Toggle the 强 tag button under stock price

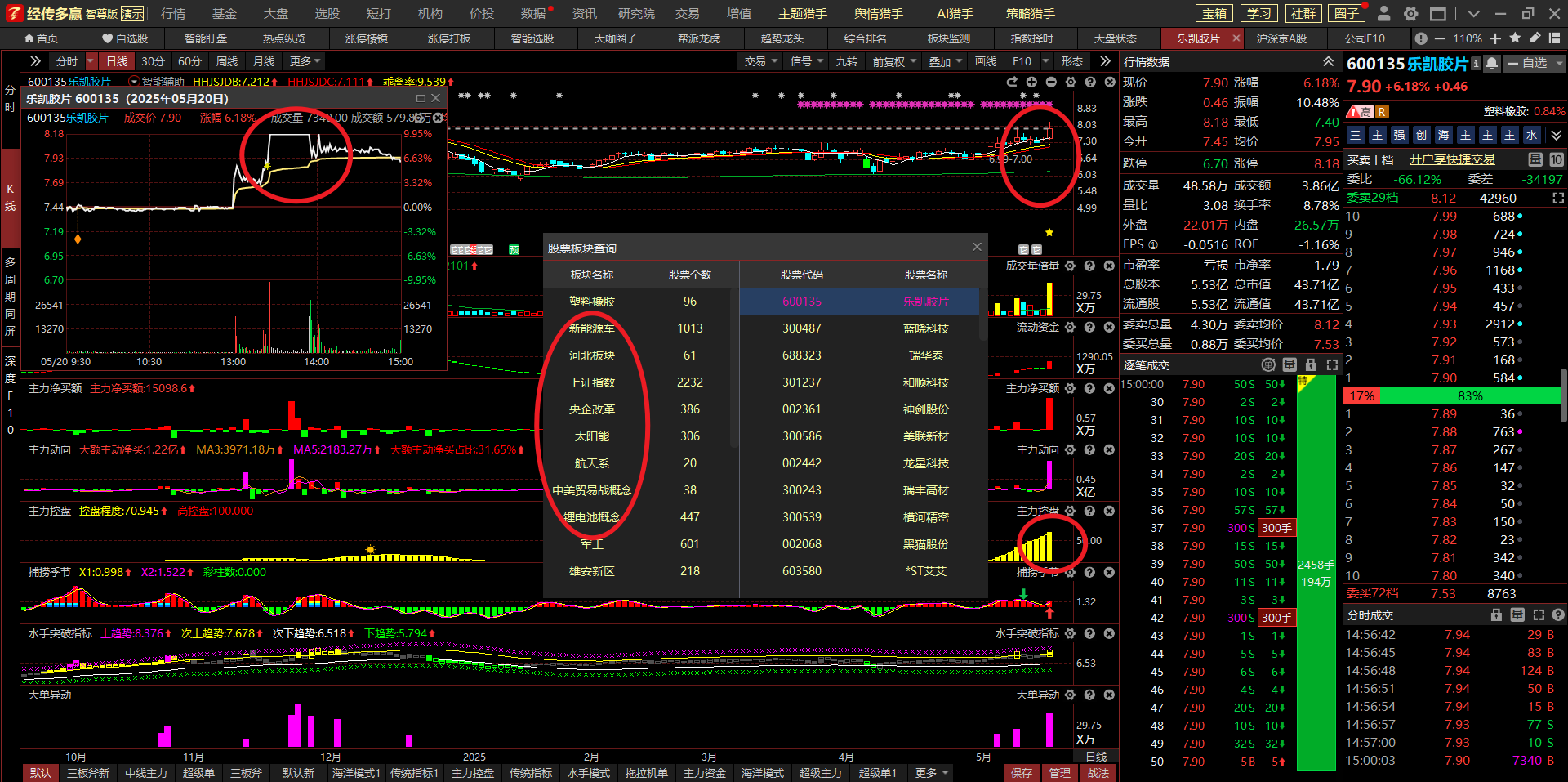coord(1399,135)
